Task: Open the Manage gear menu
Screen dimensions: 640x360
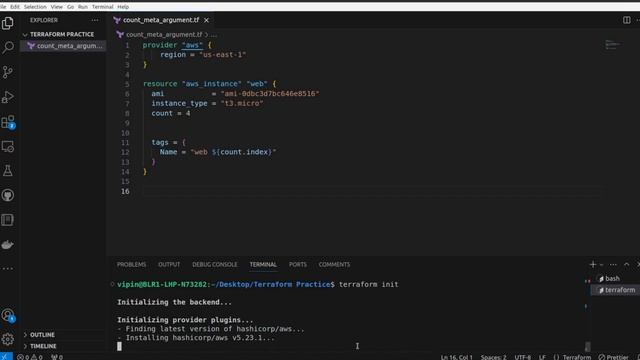Action: [7, 339]
